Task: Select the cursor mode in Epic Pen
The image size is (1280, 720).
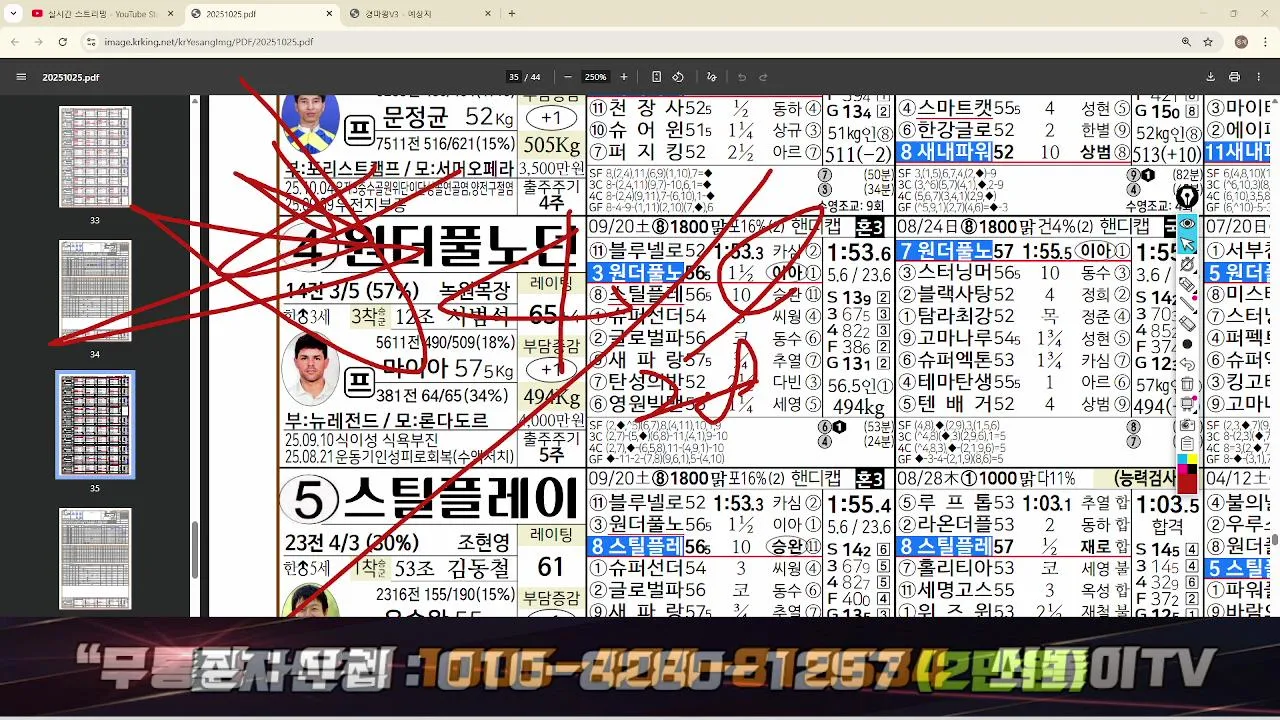Action: tap(1187, 244)
